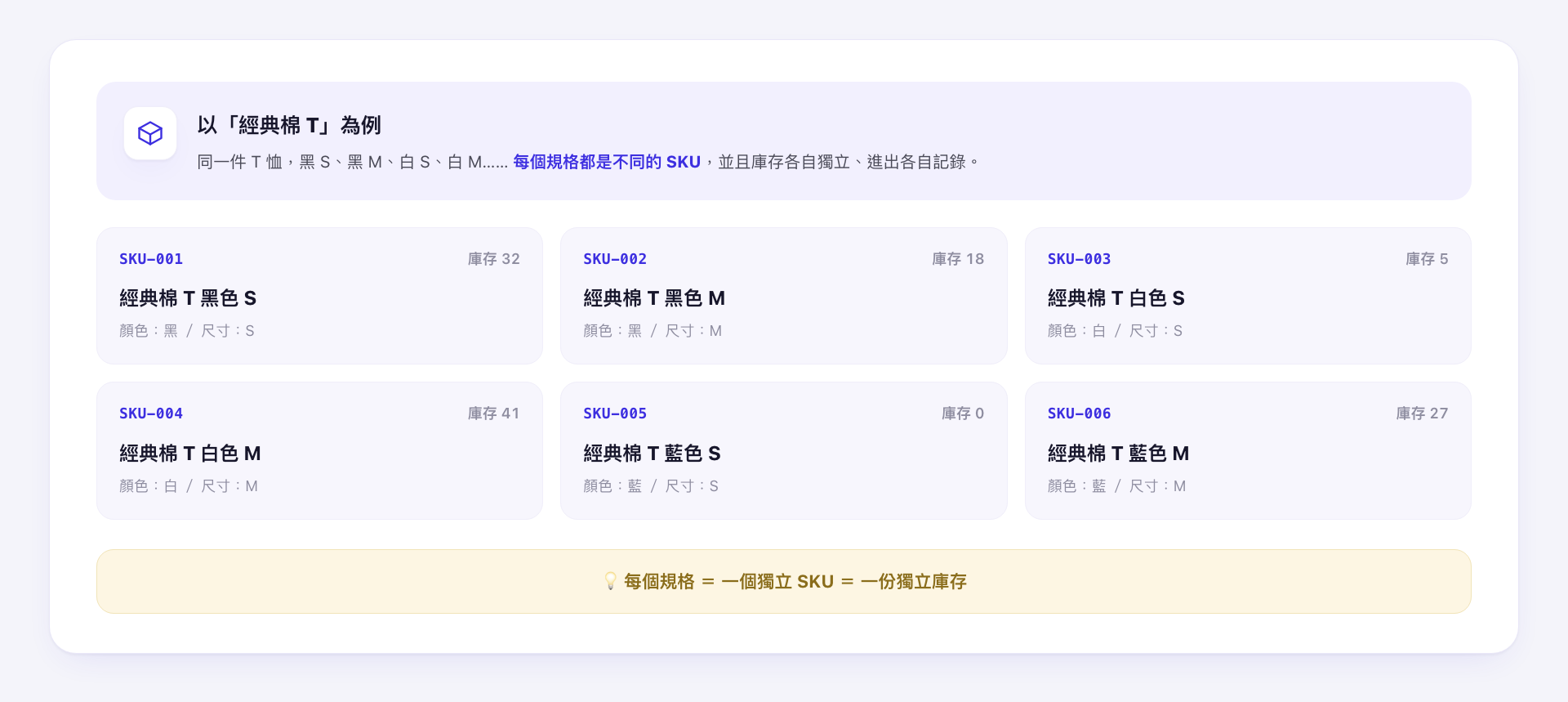The height and width of the screenshot is (702, 1568).
Task: Click the attributes 顏色：藍 / 尺寸：M
Action: pos(1117,486)
